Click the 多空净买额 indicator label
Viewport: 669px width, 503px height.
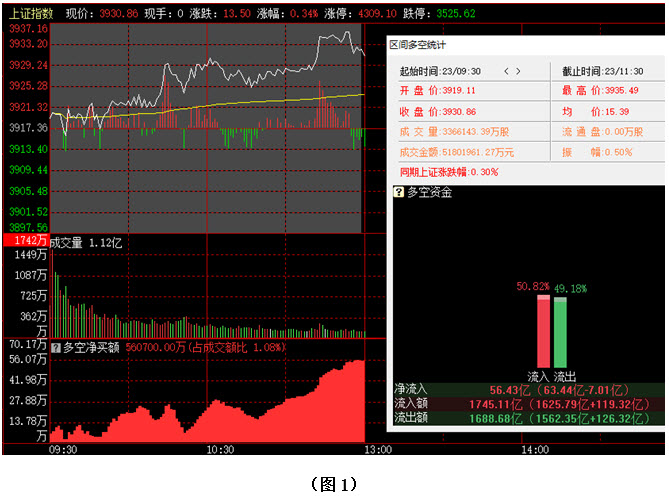tap(92, 348)
